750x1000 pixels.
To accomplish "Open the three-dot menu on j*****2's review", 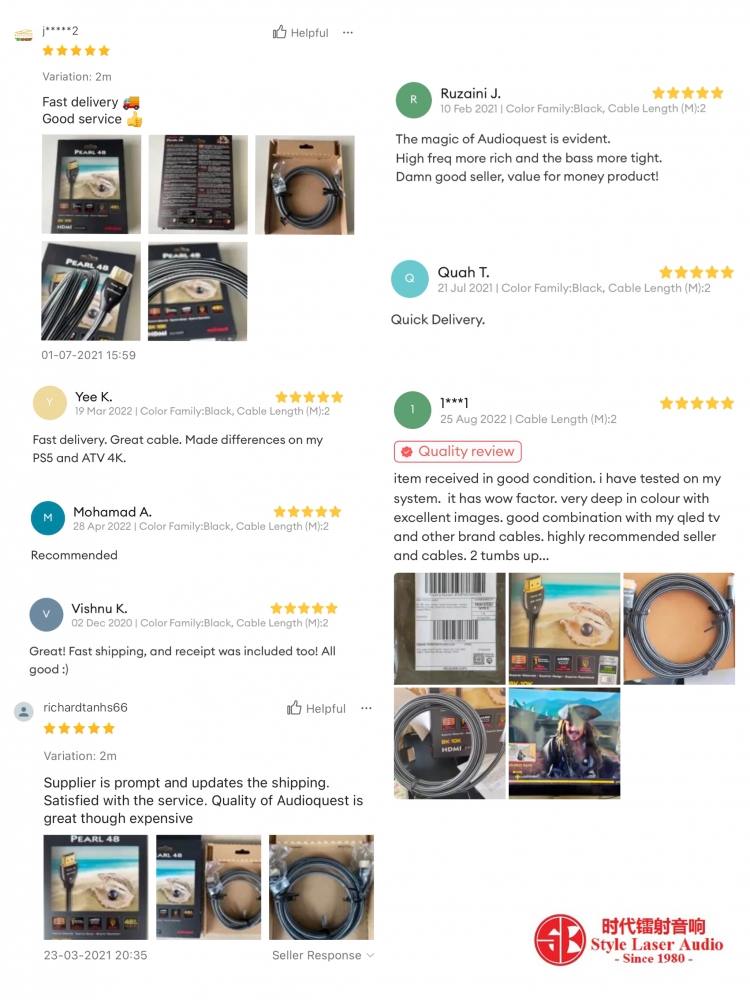I will point(348,33).
